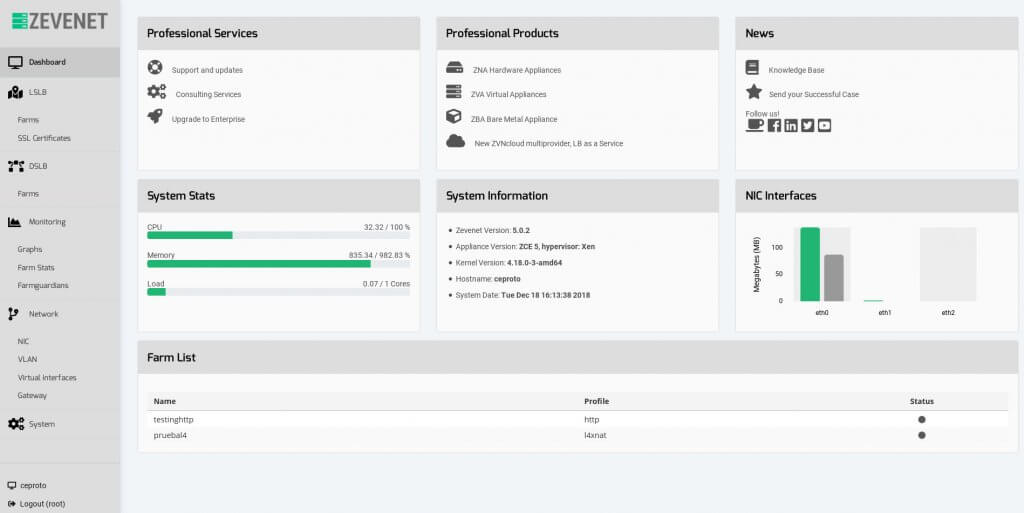Click the rocket Upgrade to Enterprise icon
1024x513 pixels.
[155, 117]
